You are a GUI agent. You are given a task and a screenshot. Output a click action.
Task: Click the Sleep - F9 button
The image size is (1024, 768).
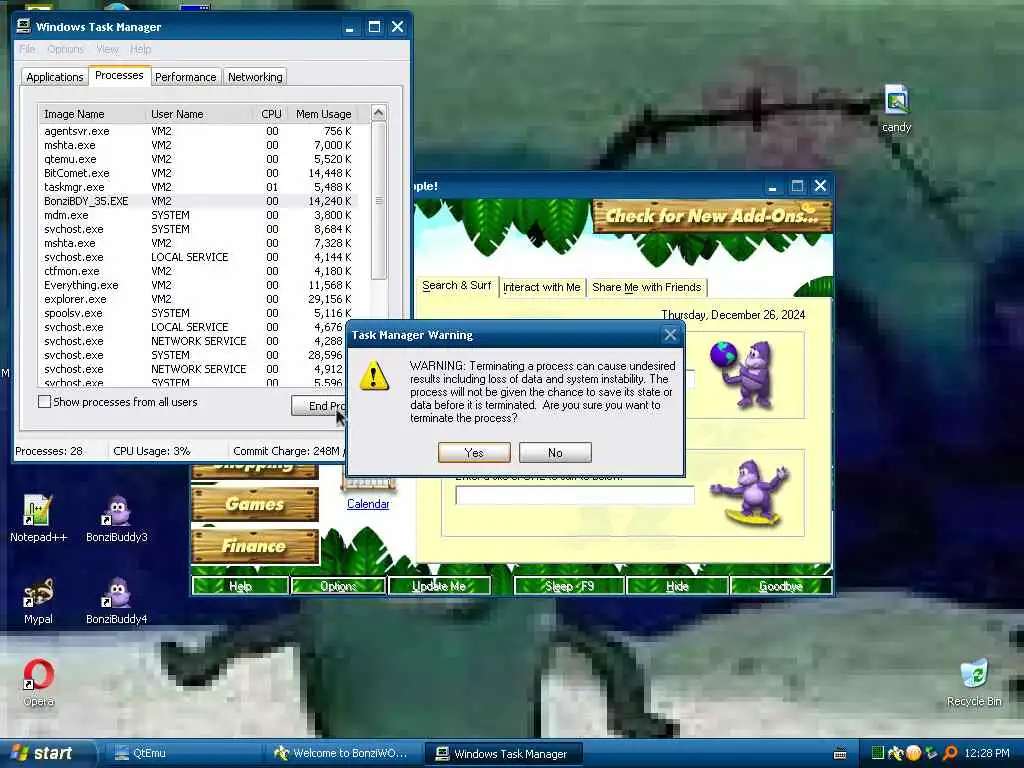[x=569, y=586]
